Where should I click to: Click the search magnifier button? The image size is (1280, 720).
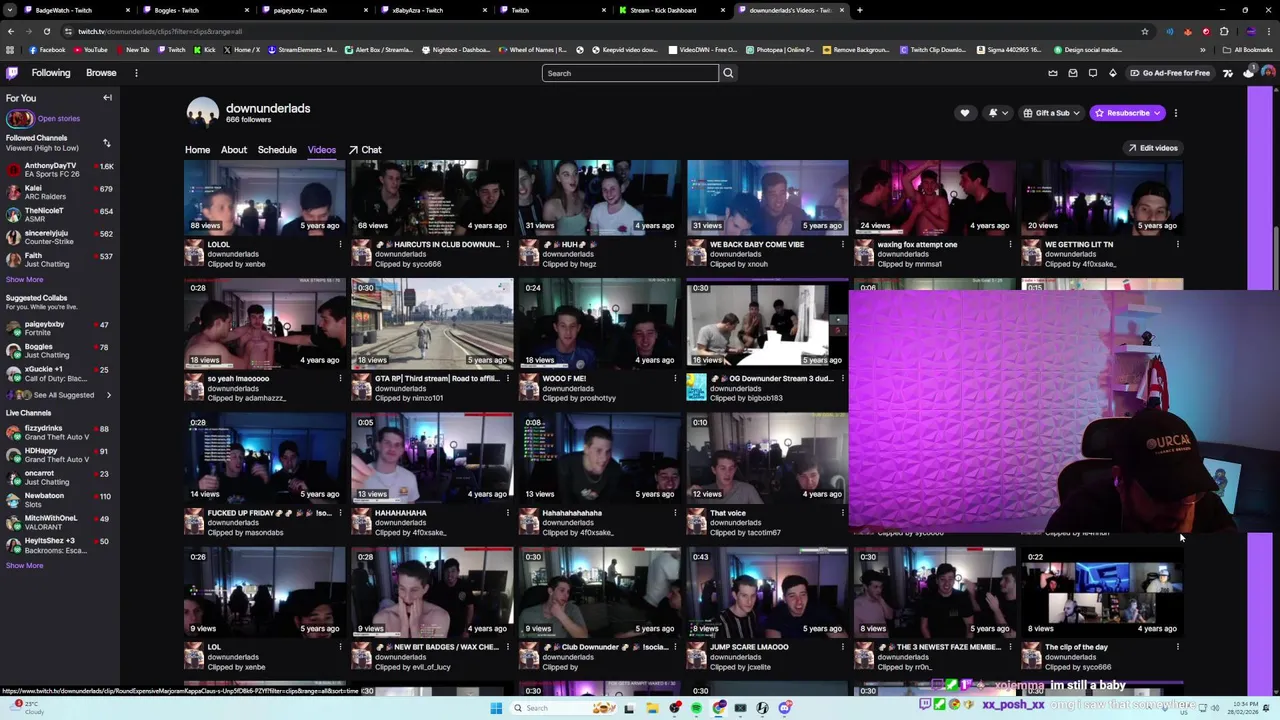728,73
